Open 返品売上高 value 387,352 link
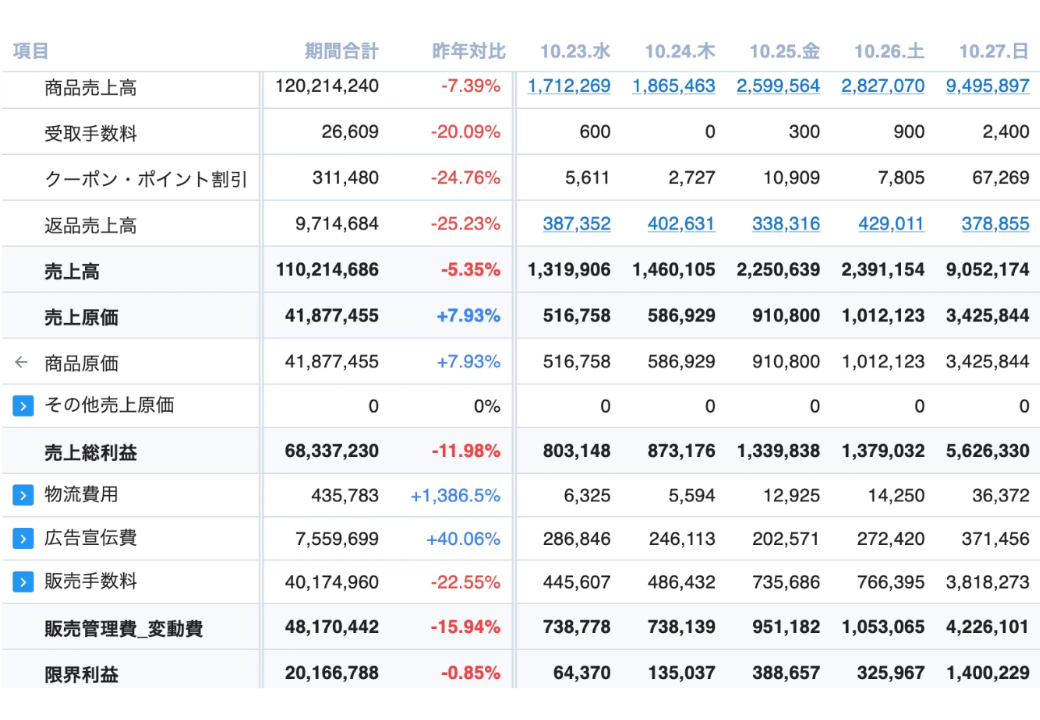The height and width of the screenshot is (720, 1040). point(576,224)
